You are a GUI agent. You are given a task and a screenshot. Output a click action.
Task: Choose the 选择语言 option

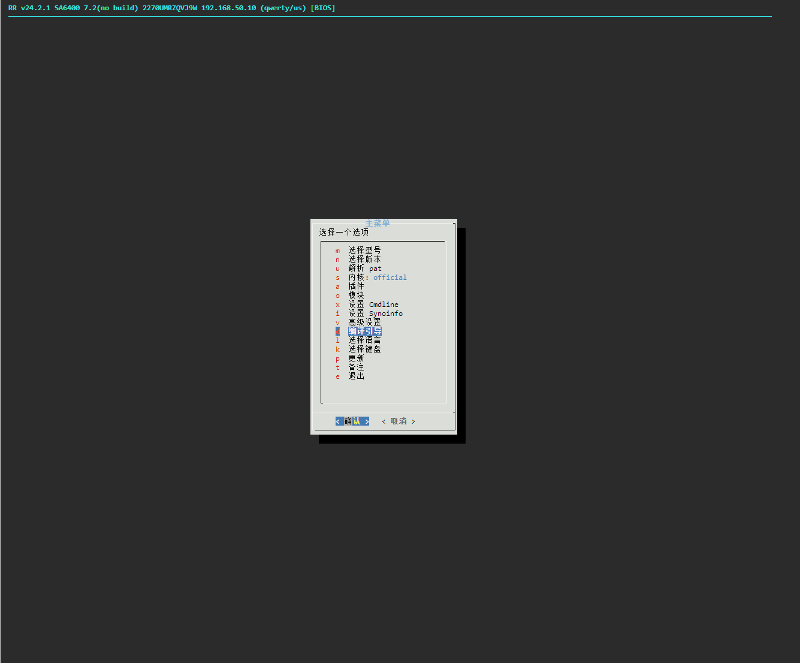[x=364, y=340]
